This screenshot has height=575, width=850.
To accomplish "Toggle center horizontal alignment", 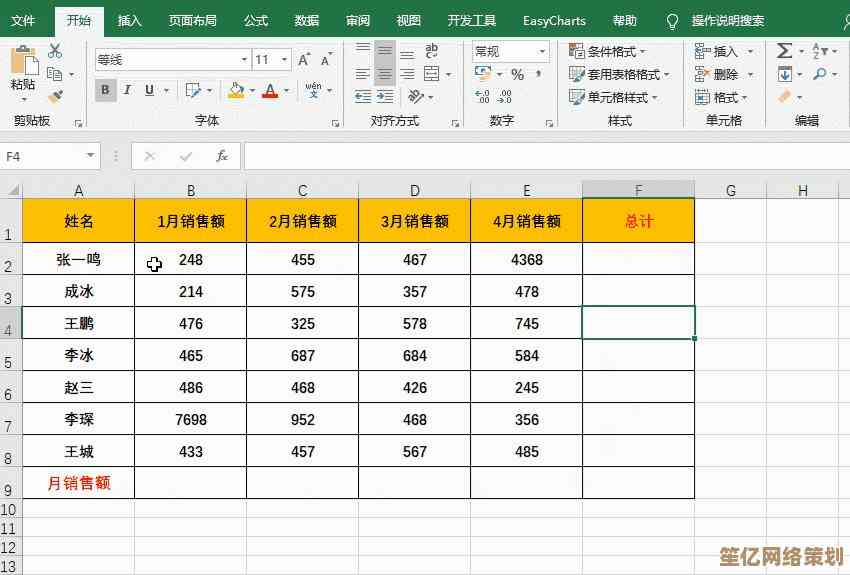I will click(385, 74).
